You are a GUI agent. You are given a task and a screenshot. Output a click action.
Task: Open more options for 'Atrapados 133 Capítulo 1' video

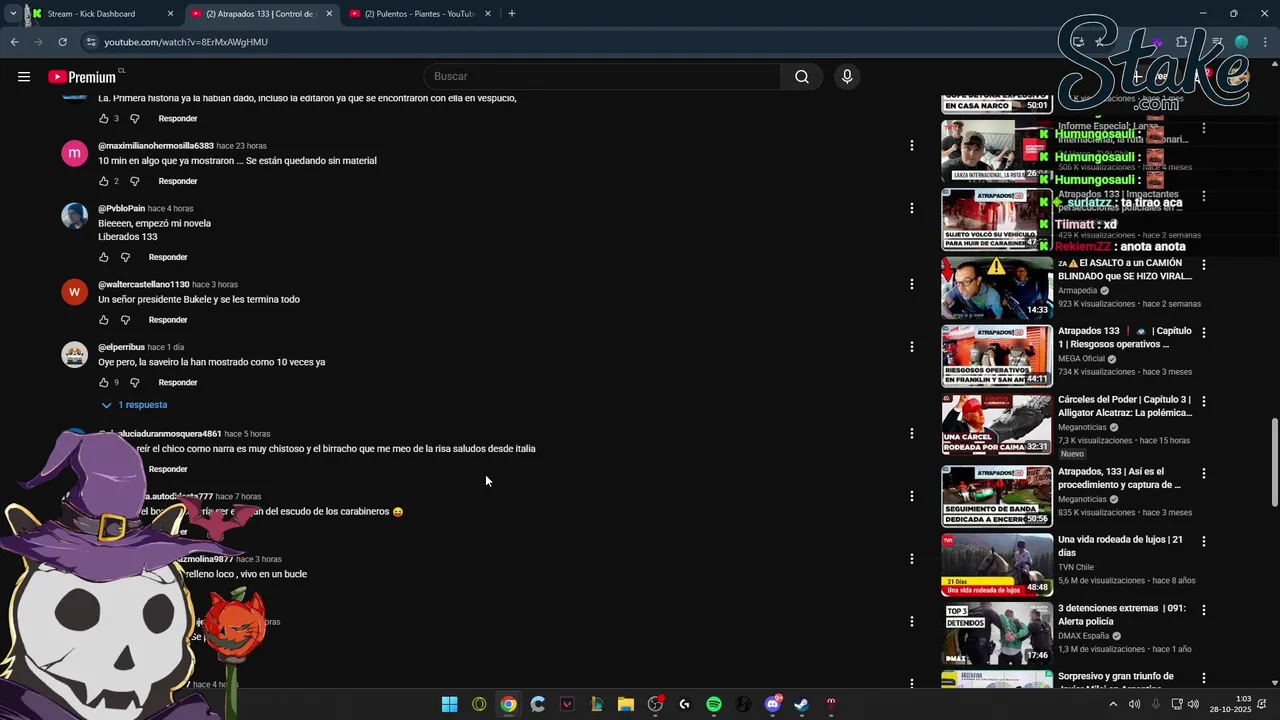1204,332
